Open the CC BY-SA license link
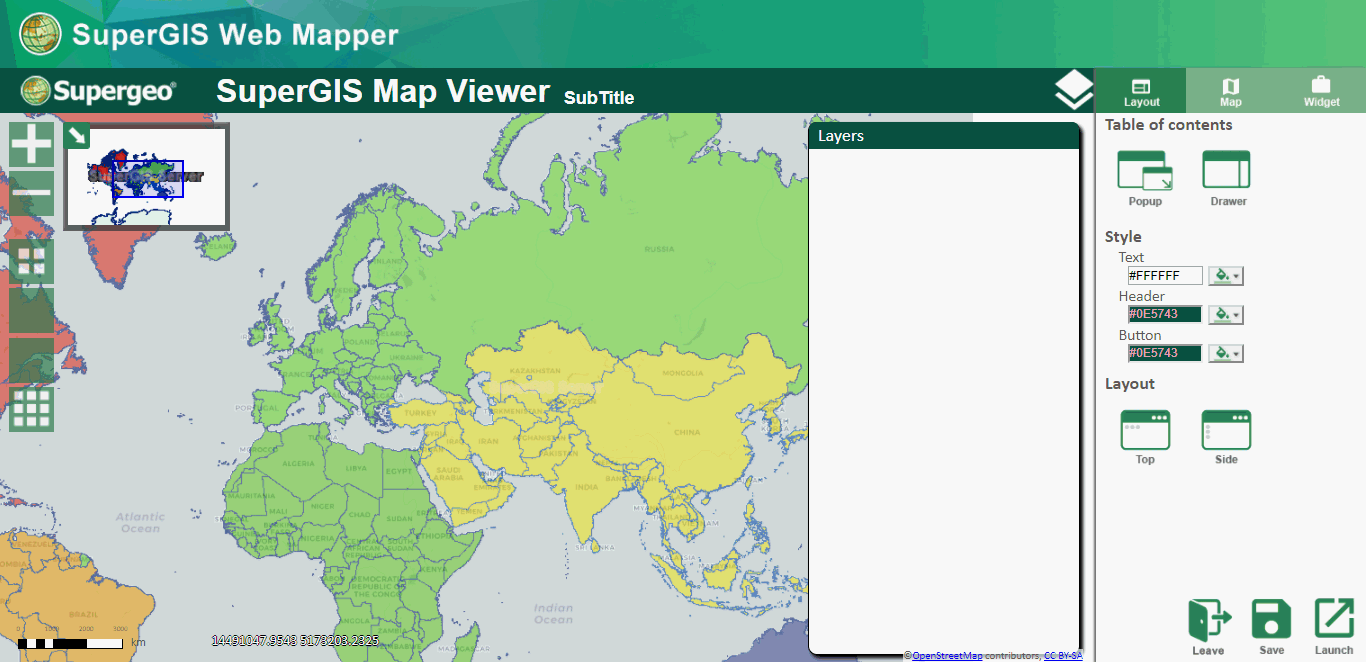 (x=1063, y=656)
